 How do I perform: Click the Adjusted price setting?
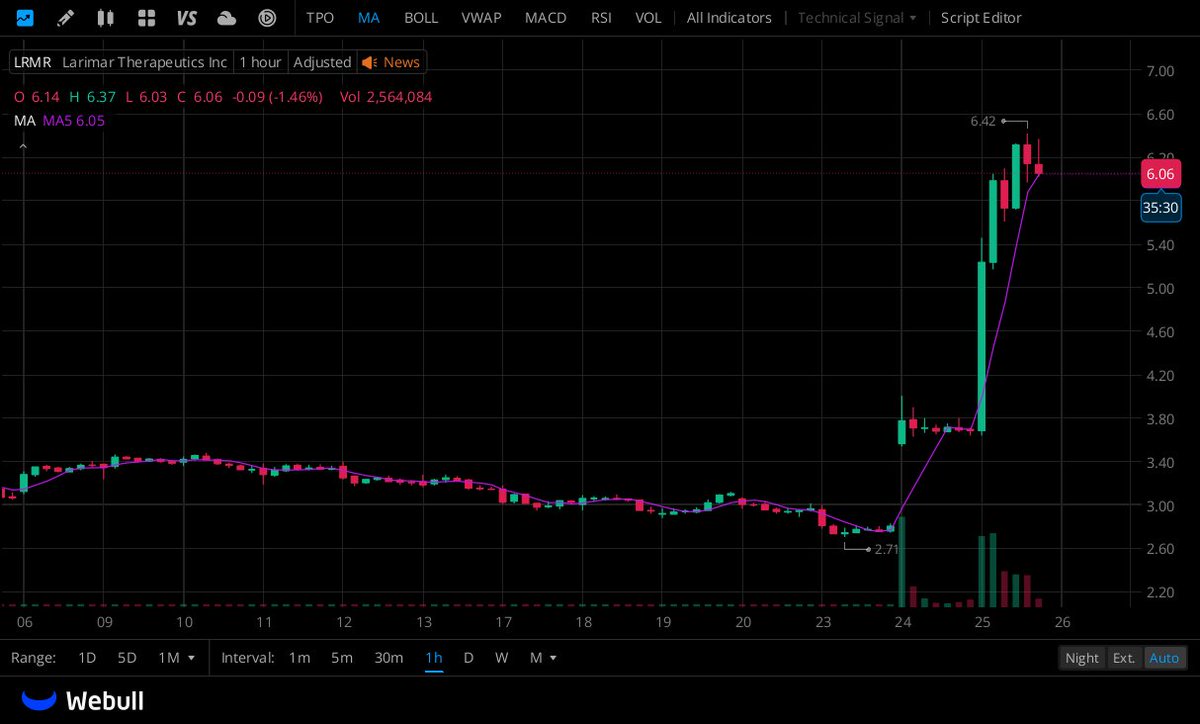coord(321,62)
